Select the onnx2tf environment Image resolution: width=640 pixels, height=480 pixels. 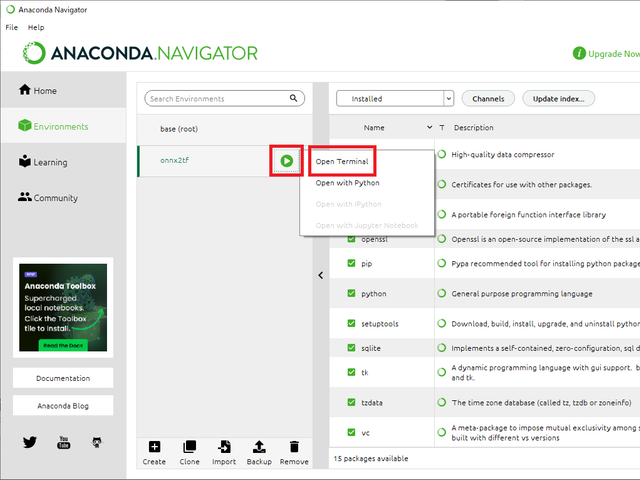tap(203, 161)
